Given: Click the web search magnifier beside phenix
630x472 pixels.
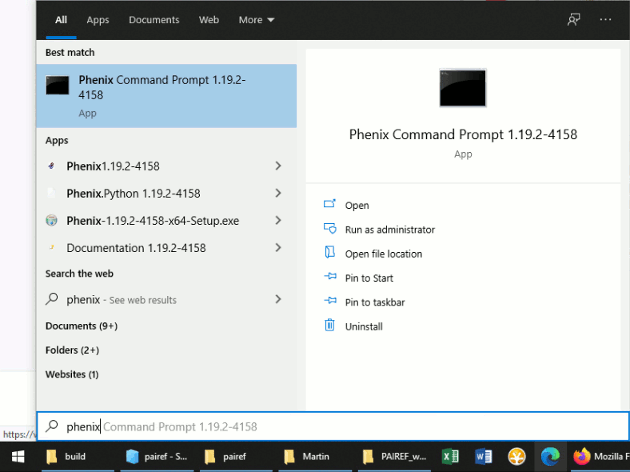Looking at the screenshot, I should 52,299.
